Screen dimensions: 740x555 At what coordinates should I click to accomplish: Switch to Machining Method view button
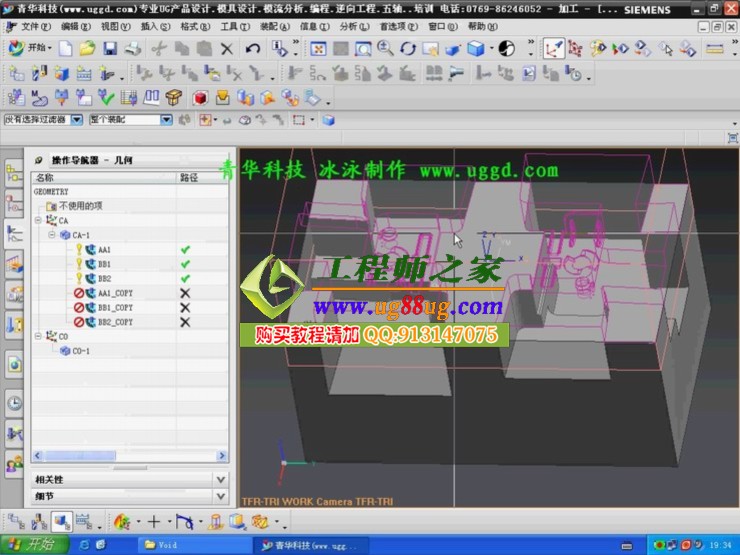pos(84,521)
